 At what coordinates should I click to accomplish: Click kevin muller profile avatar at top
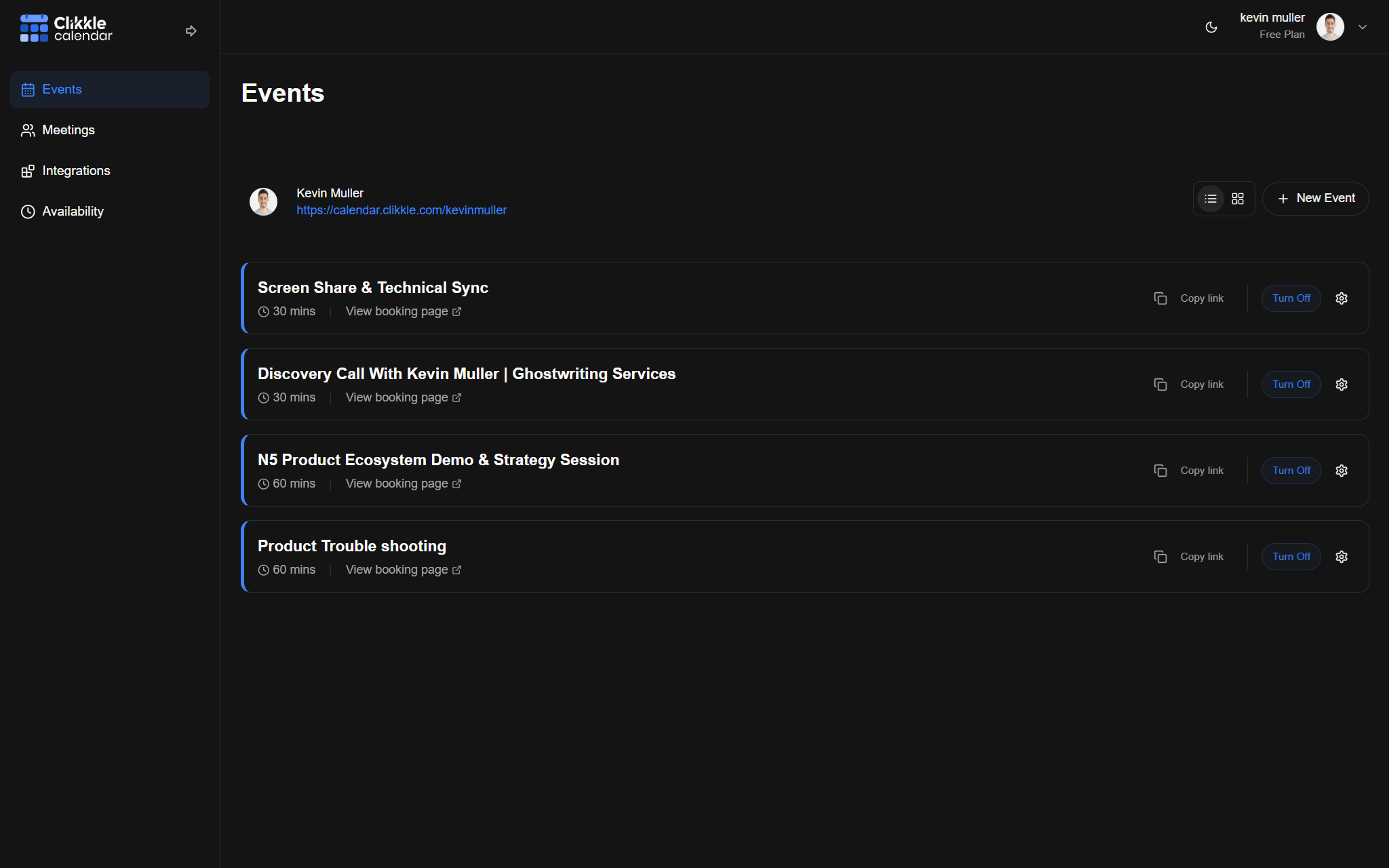(1330, 27)
